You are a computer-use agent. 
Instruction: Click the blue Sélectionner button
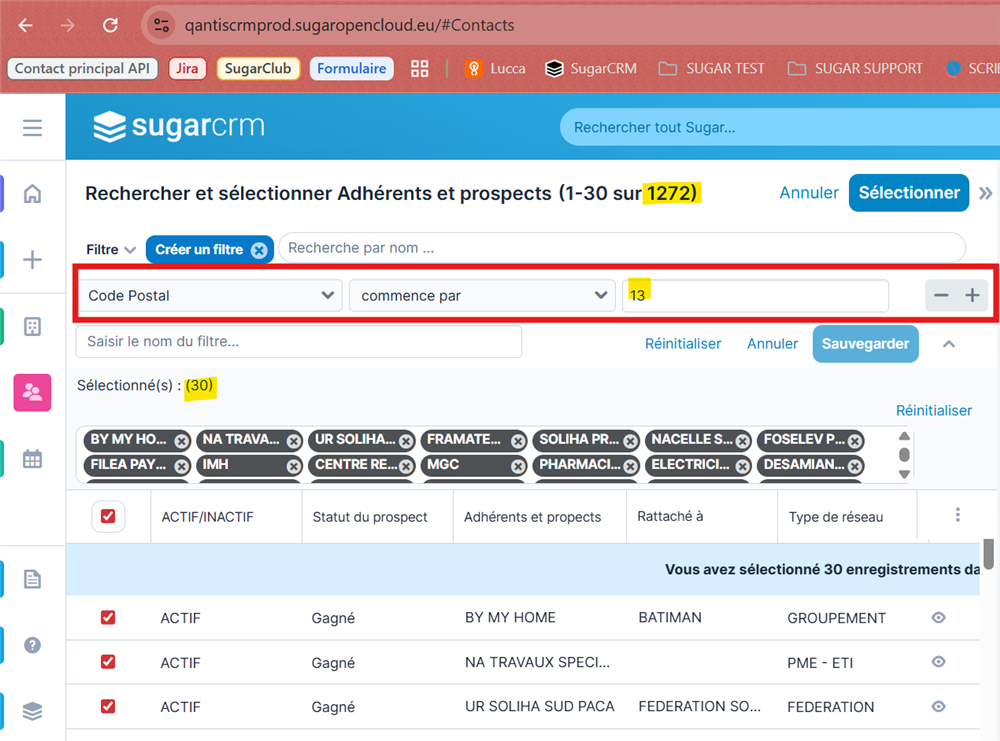point(908,193)
